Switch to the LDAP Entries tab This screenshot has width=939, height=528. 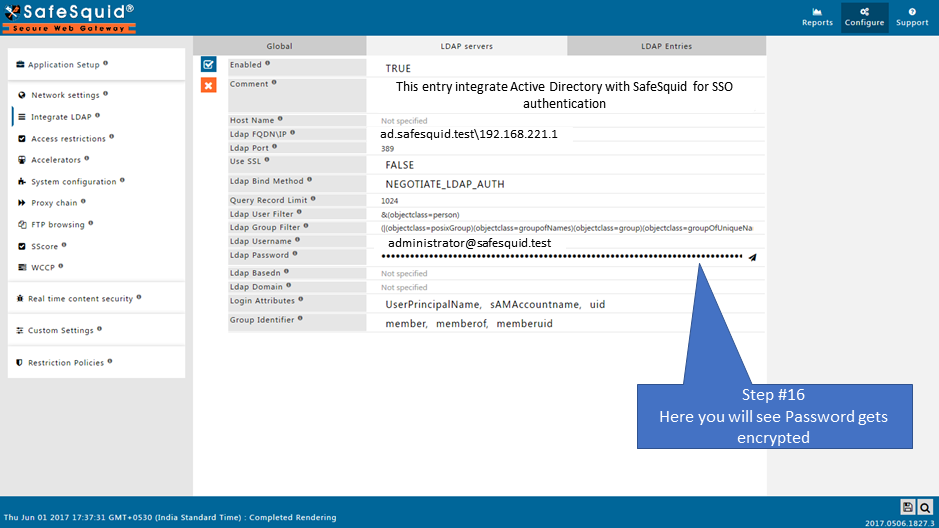coord(667,46)
